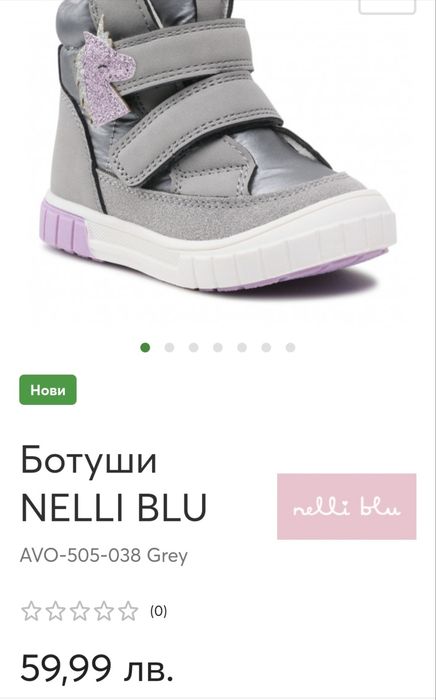Jump to the fifth carousel dot

242,347
